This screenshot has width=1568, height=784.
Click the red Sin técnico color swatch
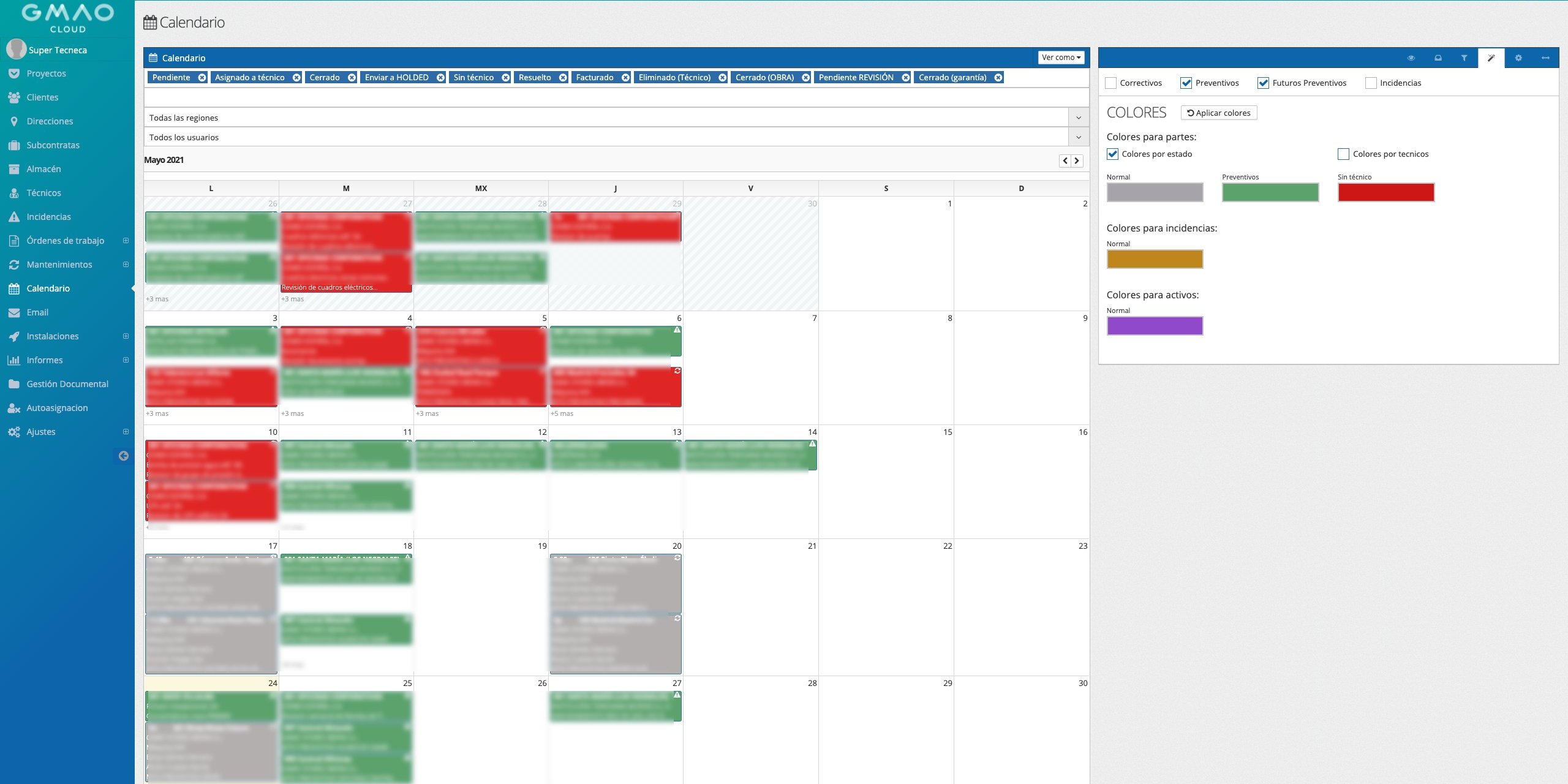[x=1385, y=192]
